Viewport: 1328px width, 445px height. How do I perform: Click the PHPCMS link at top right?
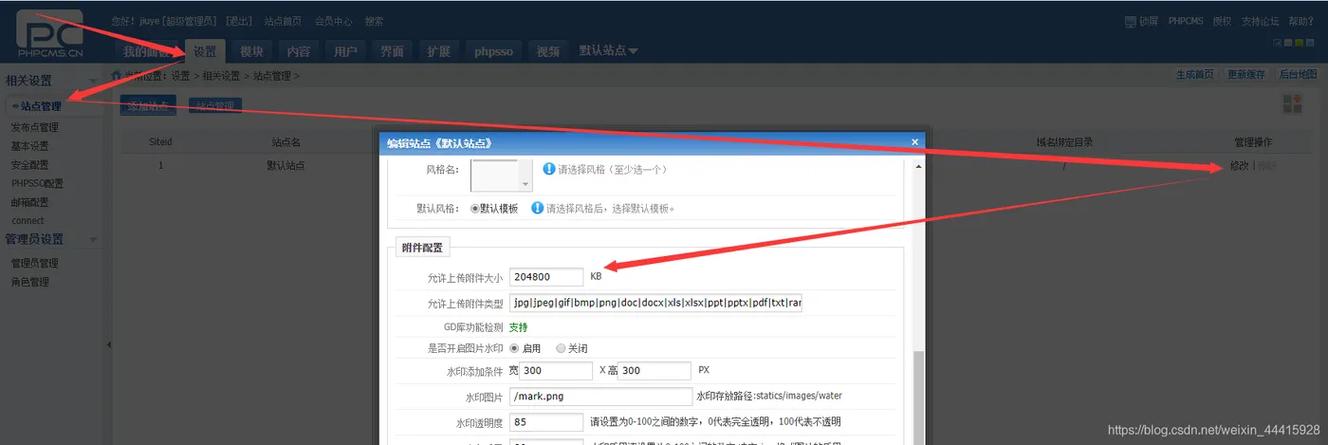tap(1185, 21)
